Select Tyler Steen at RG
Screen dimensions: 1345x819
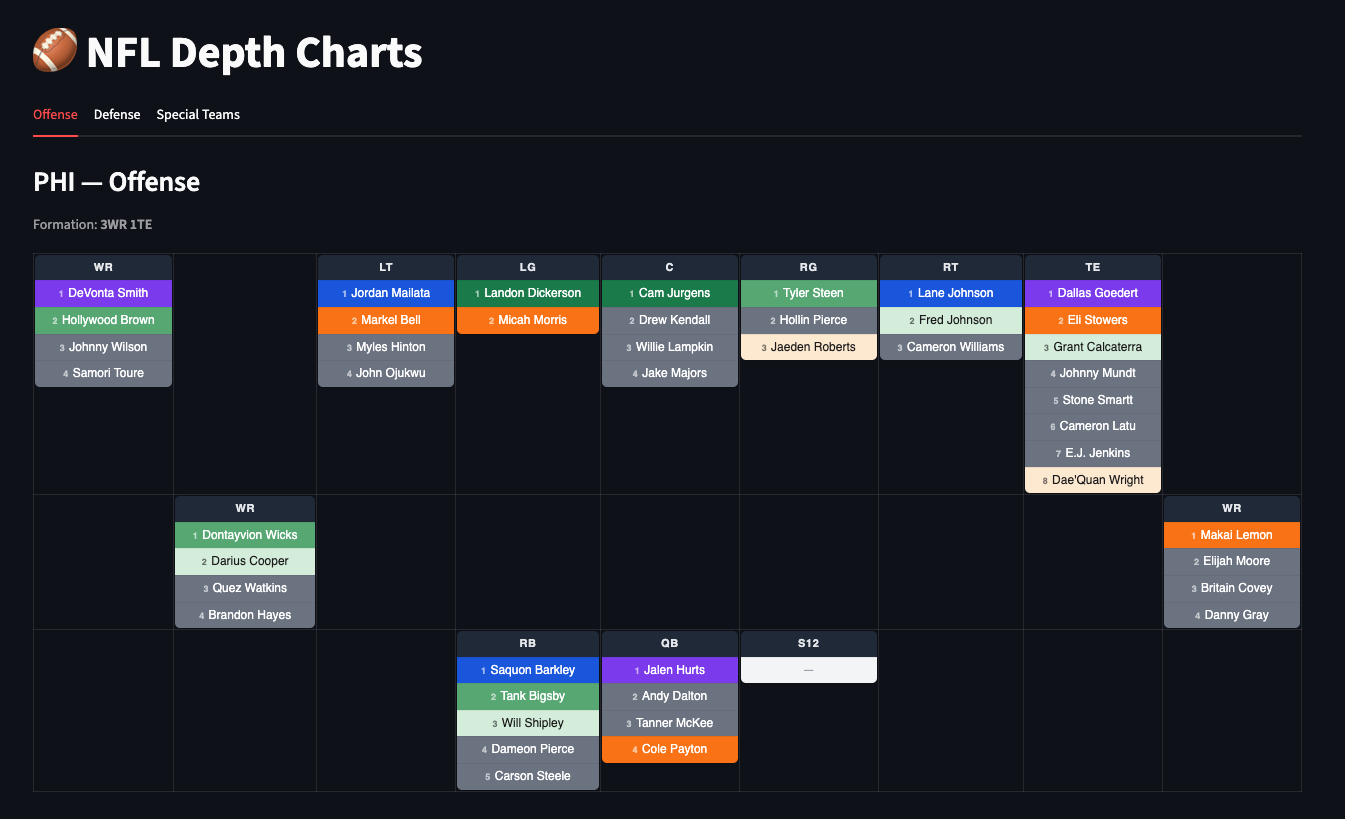[x=809, y=293]
